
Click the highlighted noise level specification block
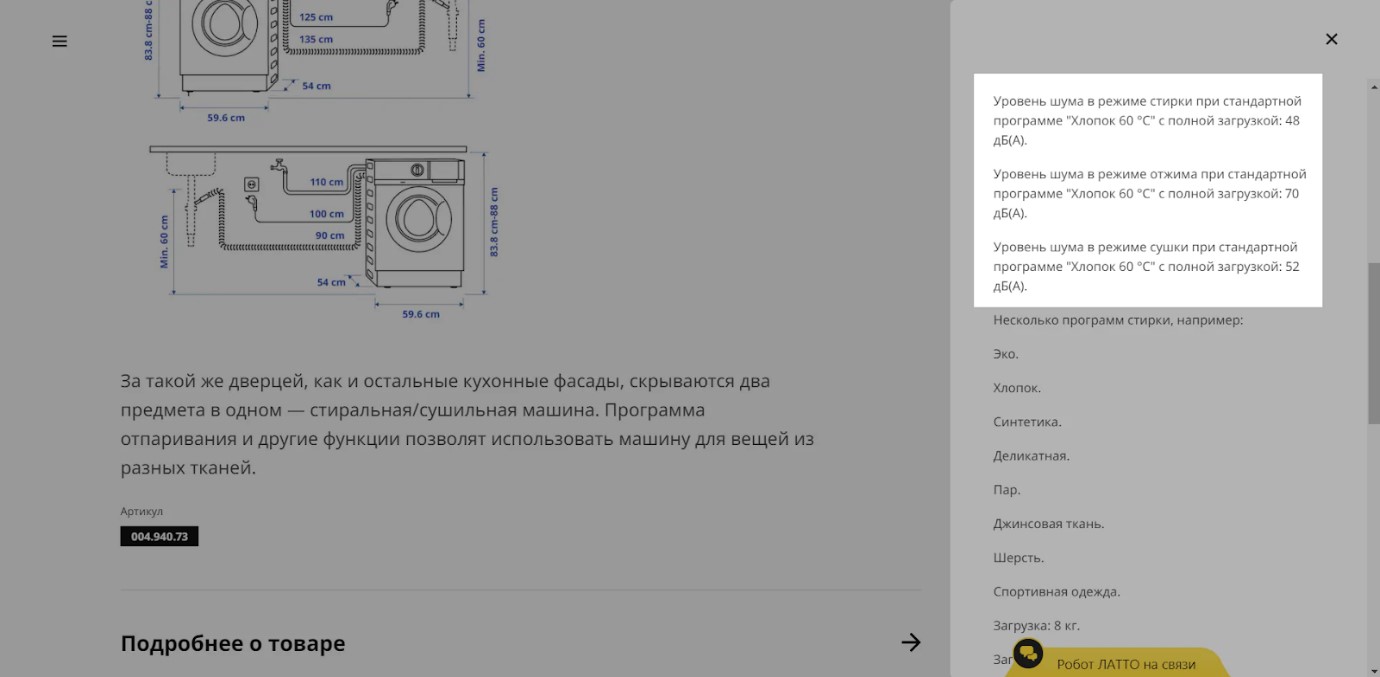tap(1147, 190)
